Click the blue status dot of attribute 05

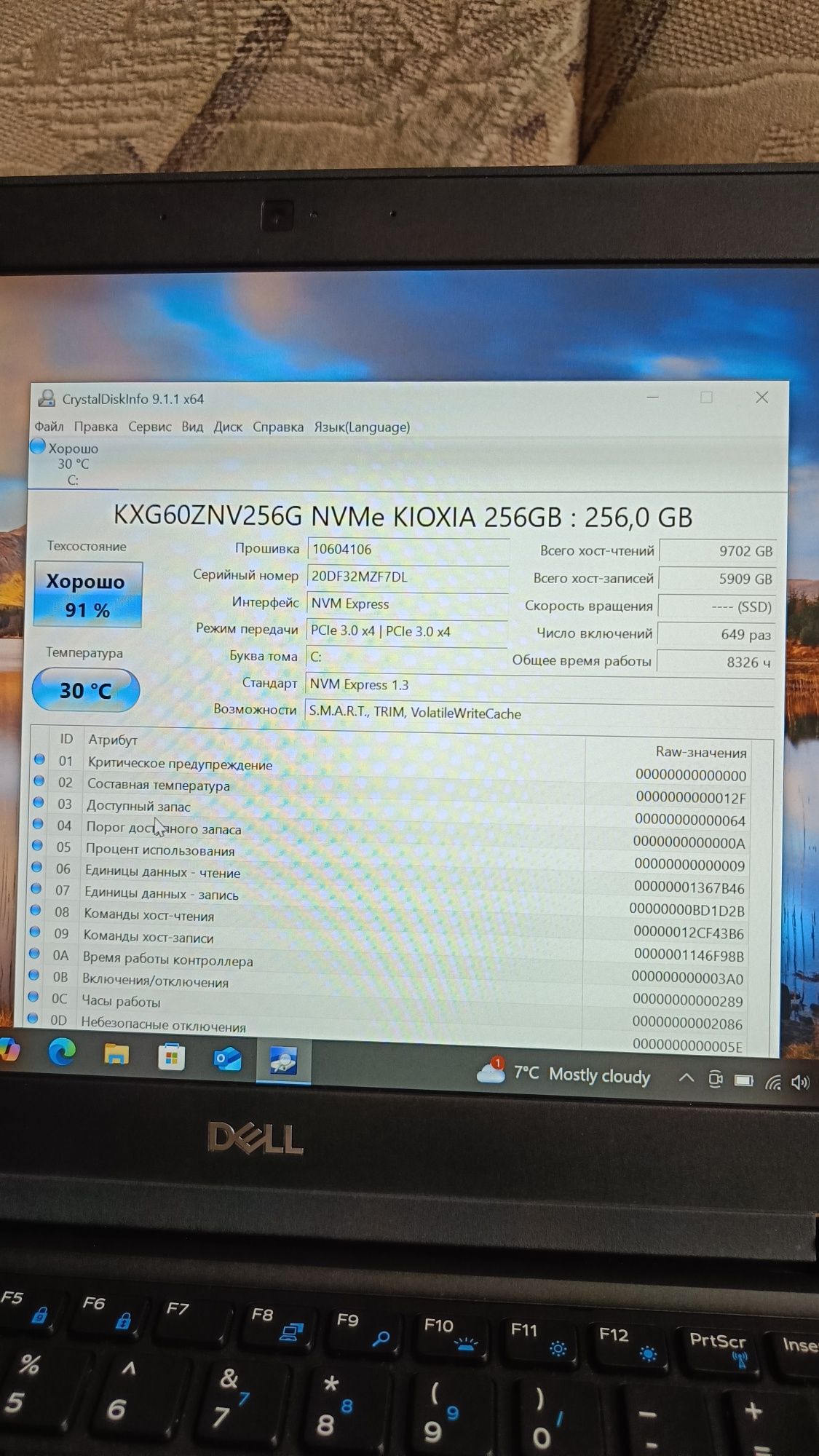37,846
